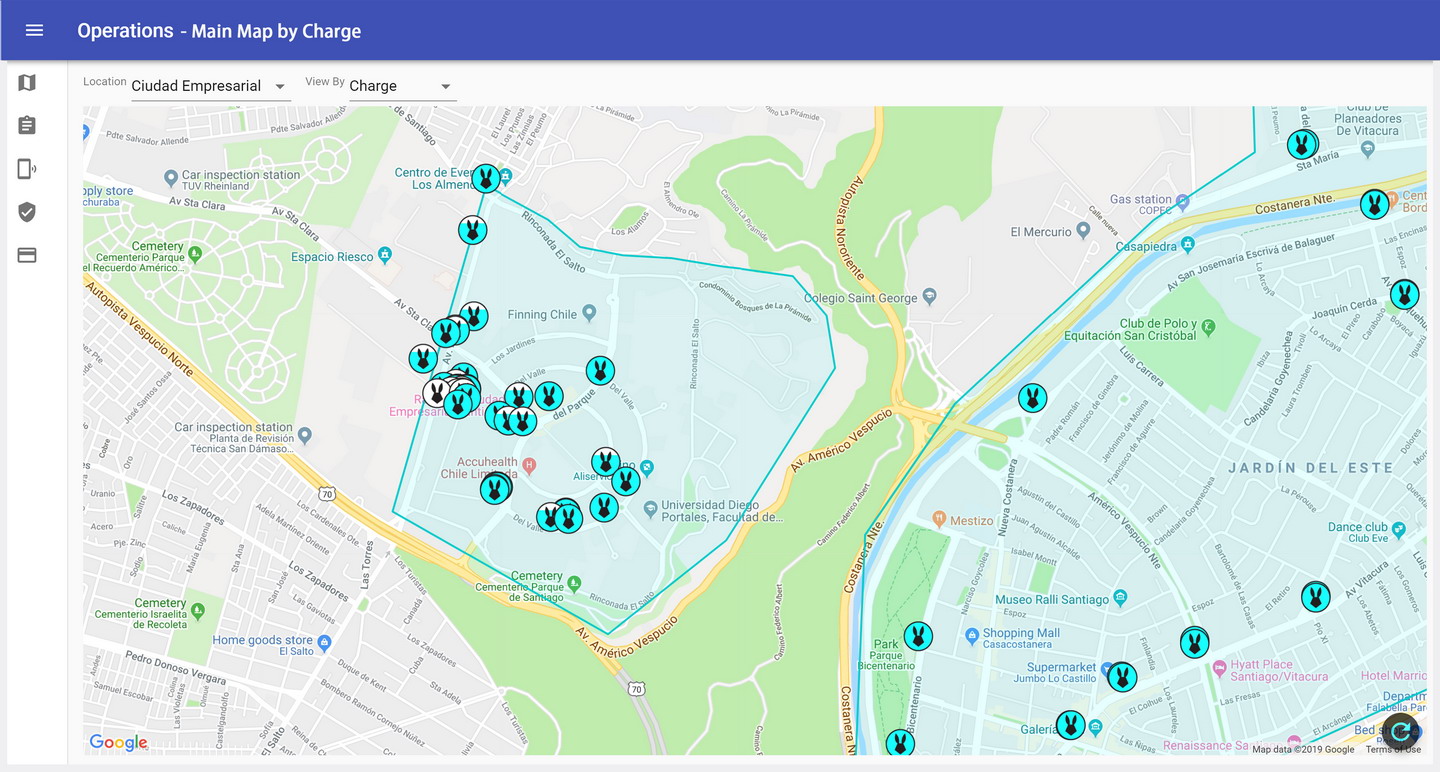This screenshot has width=1440, height=772.
Task: Click the Google logo on map
Action: [118, 742]
